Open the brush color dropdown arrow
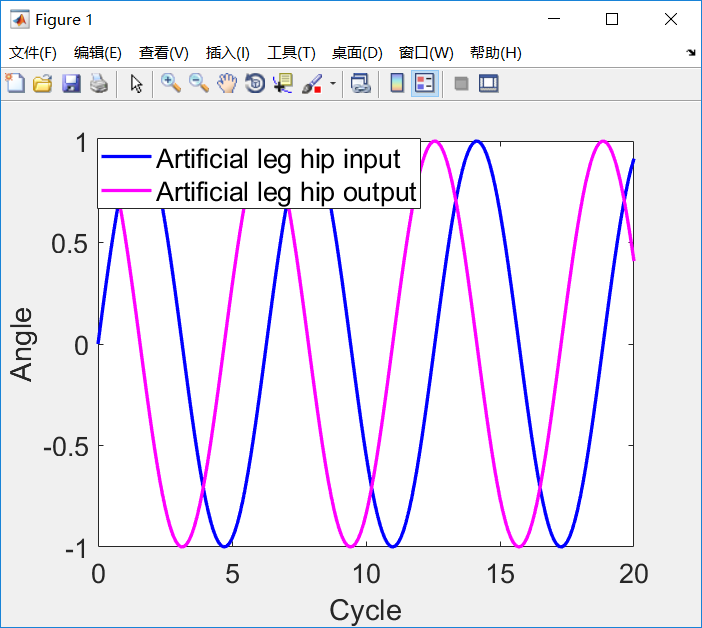 point(333,83)
